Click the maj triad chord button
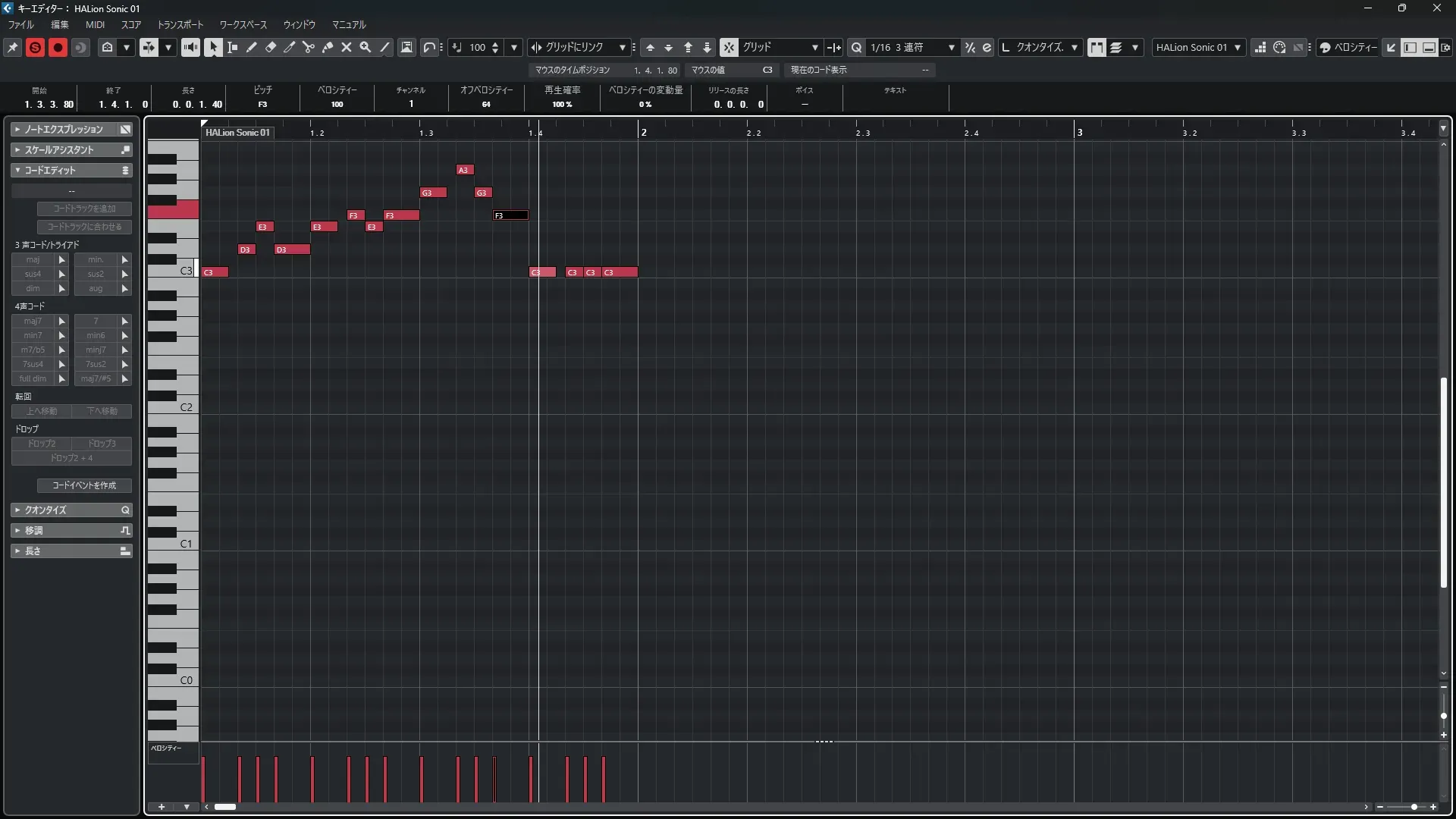The width and height of the screenshot is (1456, 819). [x=33, y=259]
